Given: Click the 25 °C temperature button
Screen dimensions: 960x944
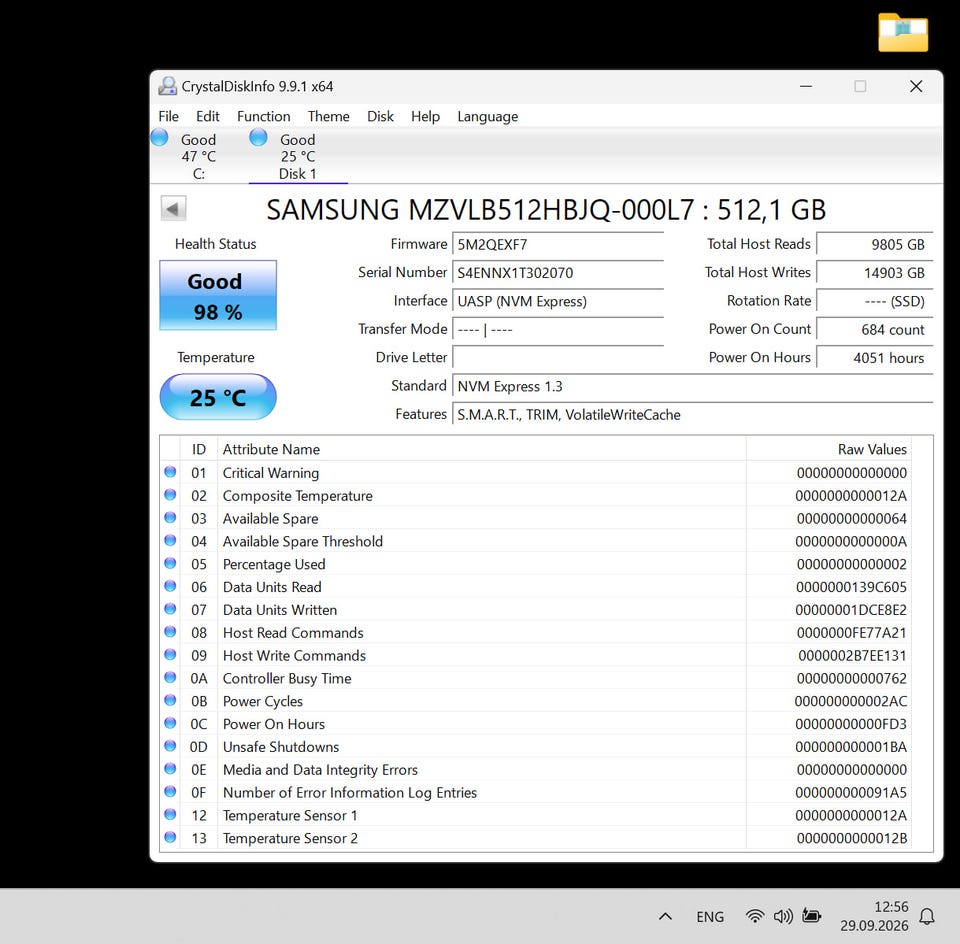Looking at the screenshot, I should (218, 397).
